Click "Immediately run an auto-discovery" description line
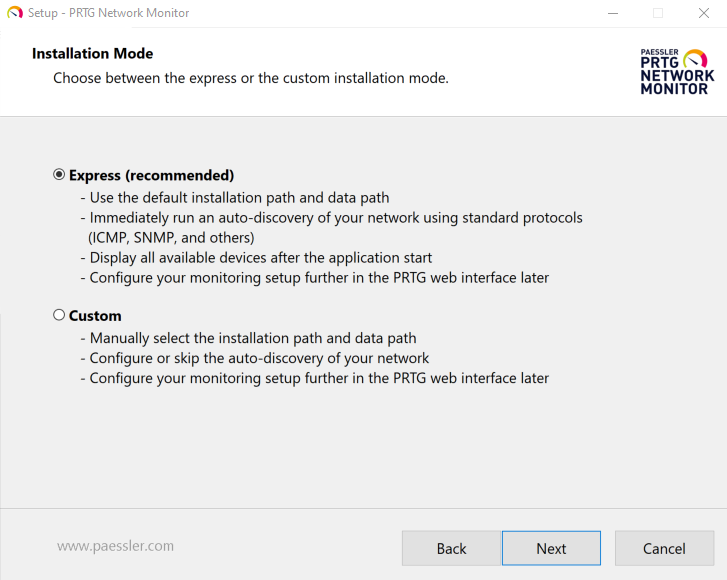 (336, 217)
